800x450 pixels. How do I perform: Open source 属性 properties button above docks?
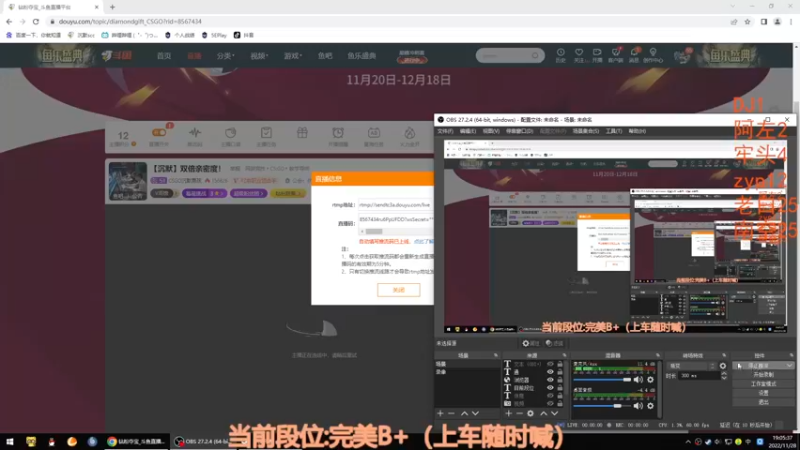531,343
